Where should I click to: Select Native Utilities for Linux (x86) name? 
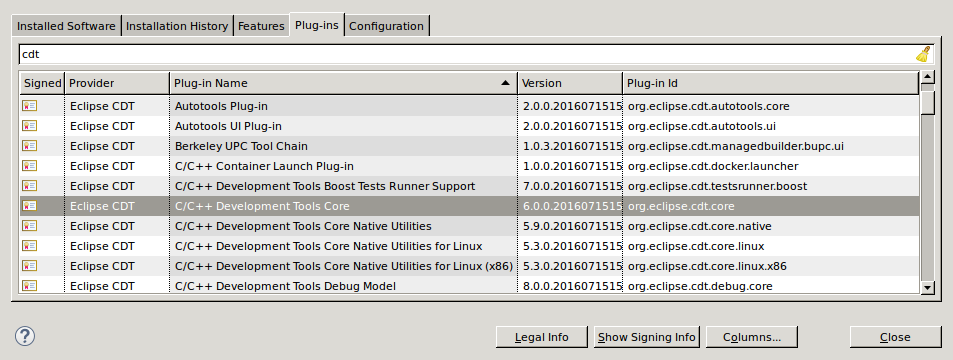344,266
